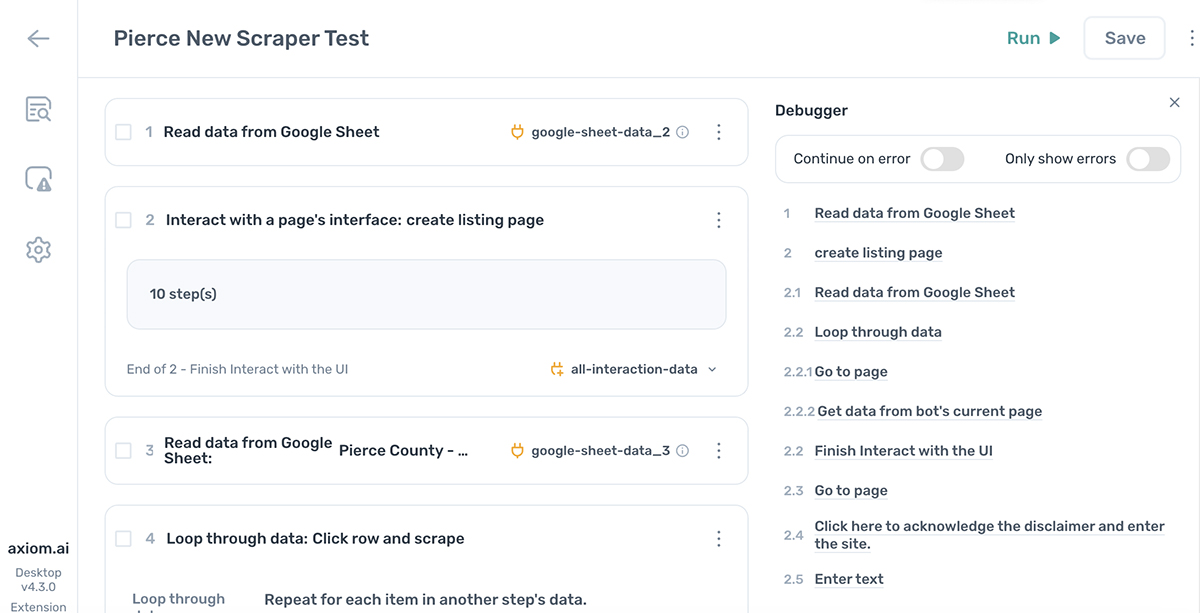1200x613 pixels.
Task: Click the plug icon beside google-sheet-data_3
Action: click(x=517, y=450)
